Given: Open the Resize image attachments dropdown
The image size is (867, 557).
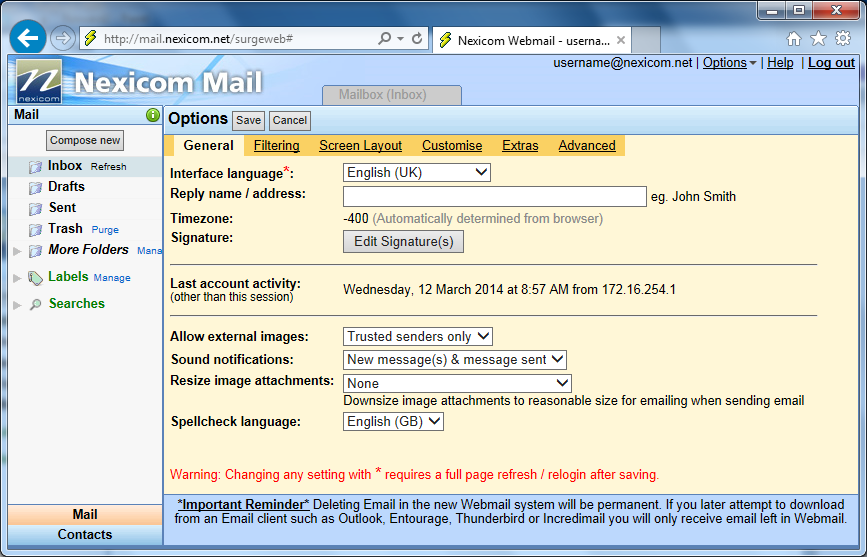Looking at the screenshot, I should (x=457, y=383).
